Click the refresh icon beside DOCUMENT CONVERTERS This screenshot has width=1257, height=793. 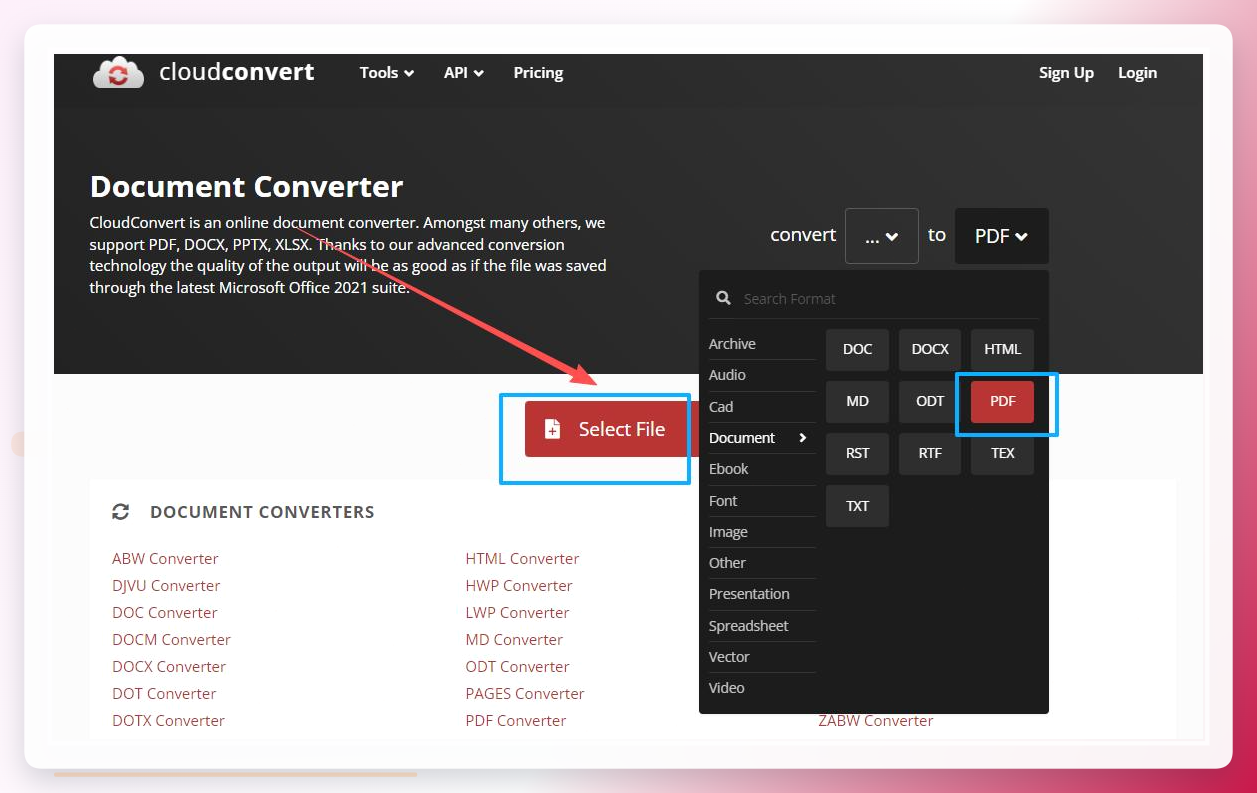click(x=121, y=512)
